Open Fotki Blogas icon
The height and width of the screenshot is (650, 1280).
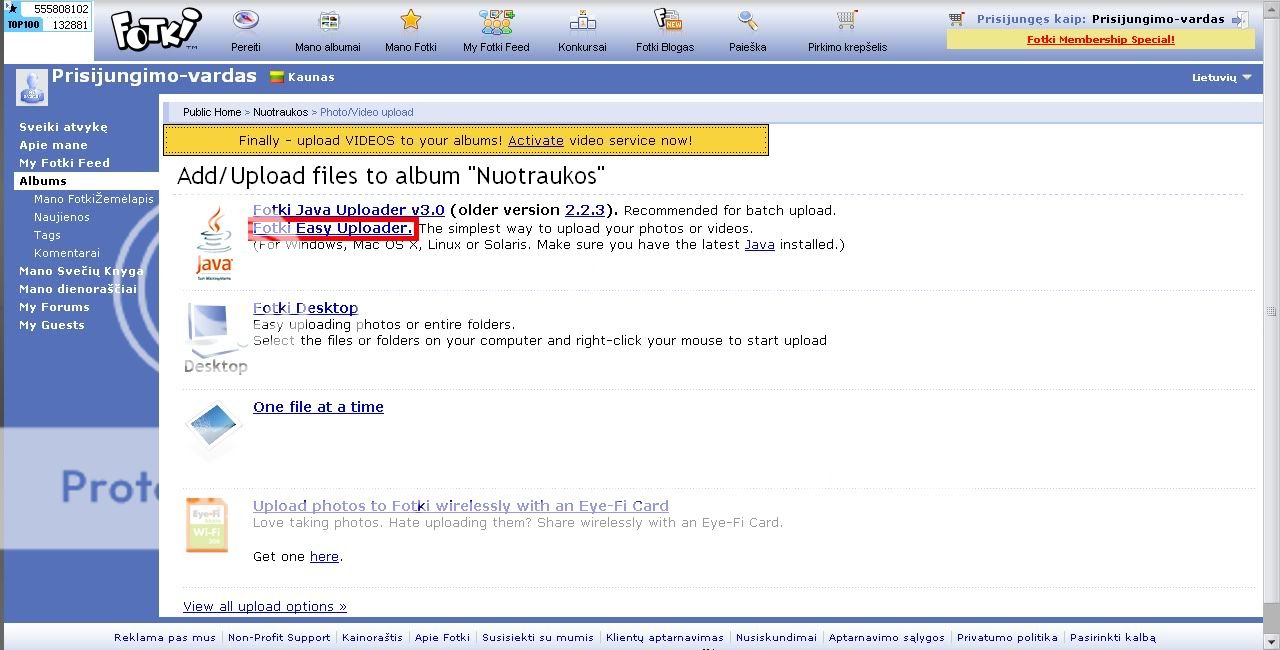[x=667, y=20]
